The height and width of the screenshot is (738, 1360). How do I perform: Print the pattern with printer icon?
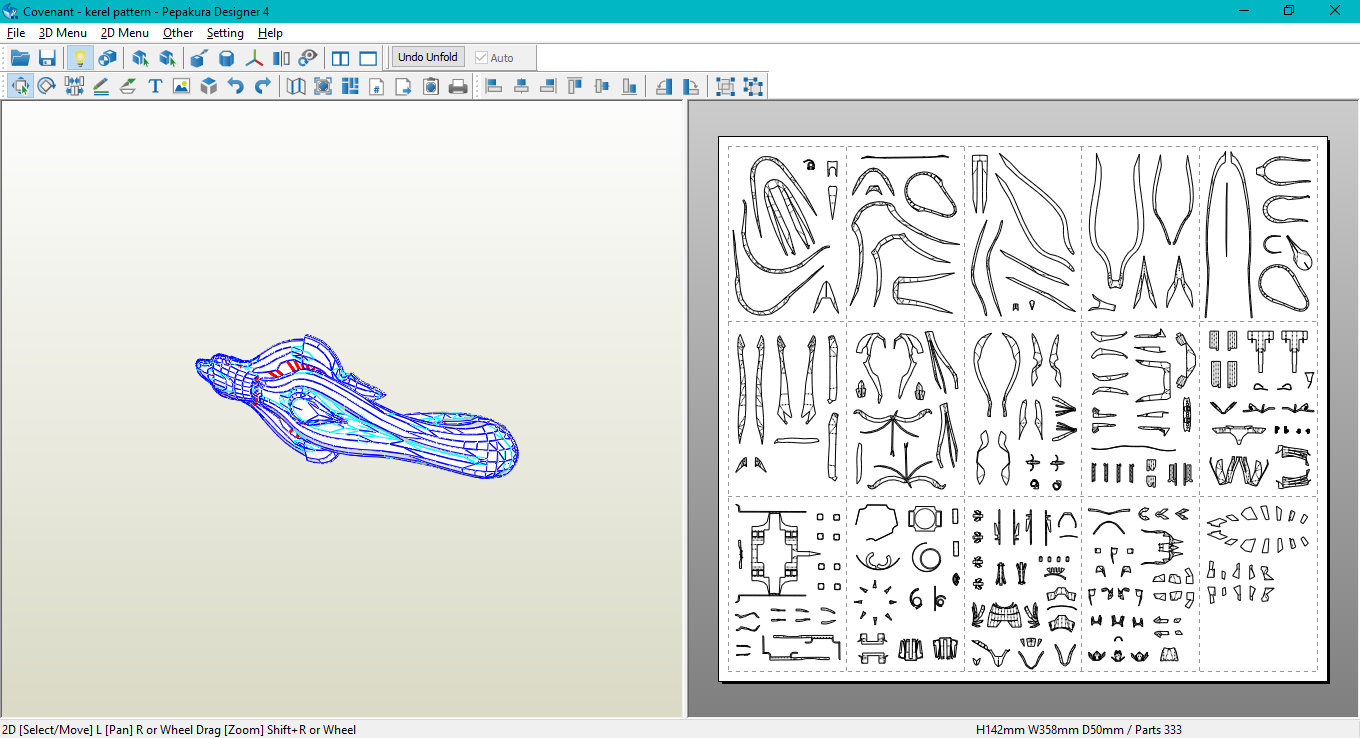458,86
